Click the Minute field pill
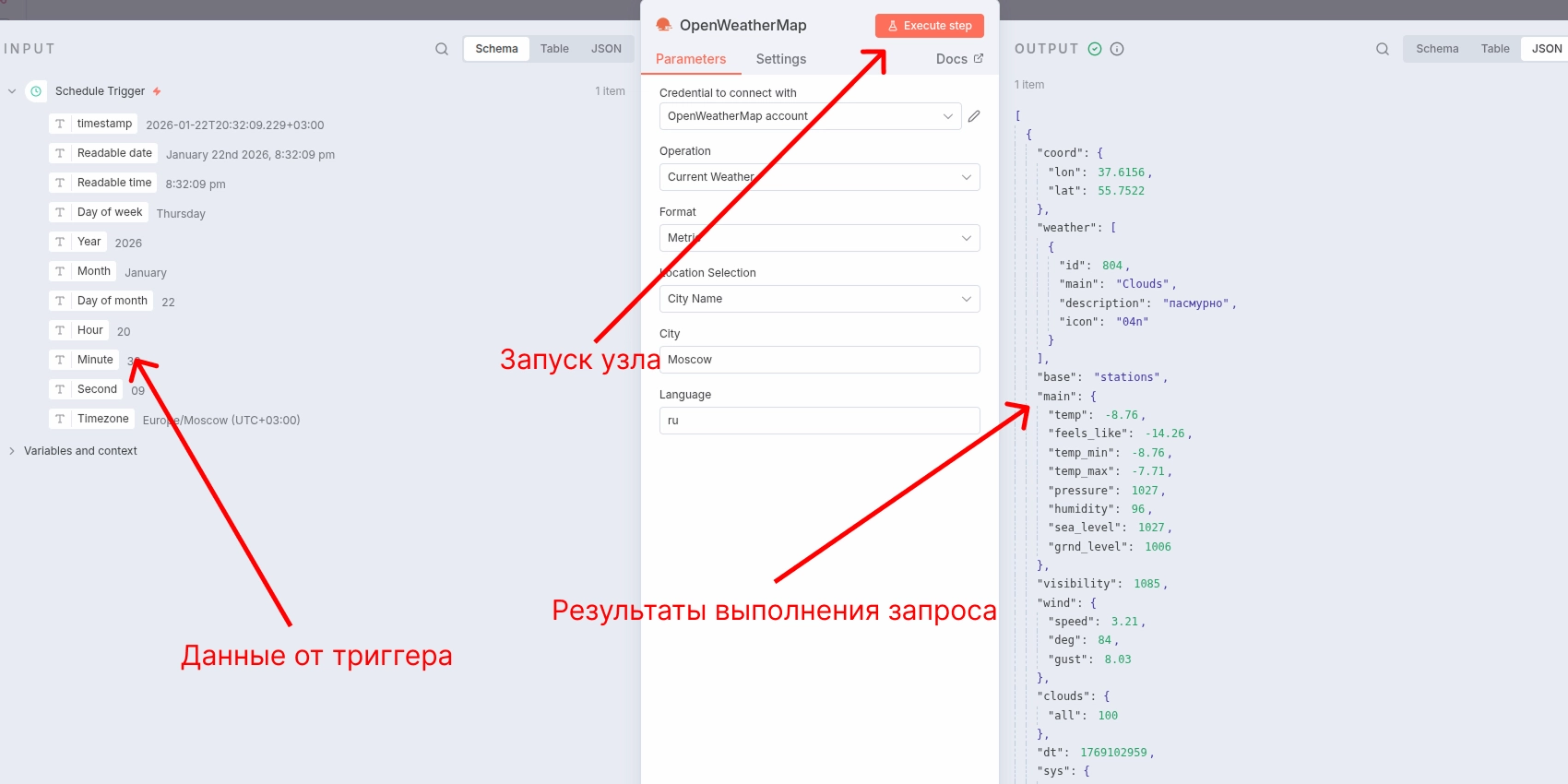The image size is (1568, 784). tap(84, 360)
